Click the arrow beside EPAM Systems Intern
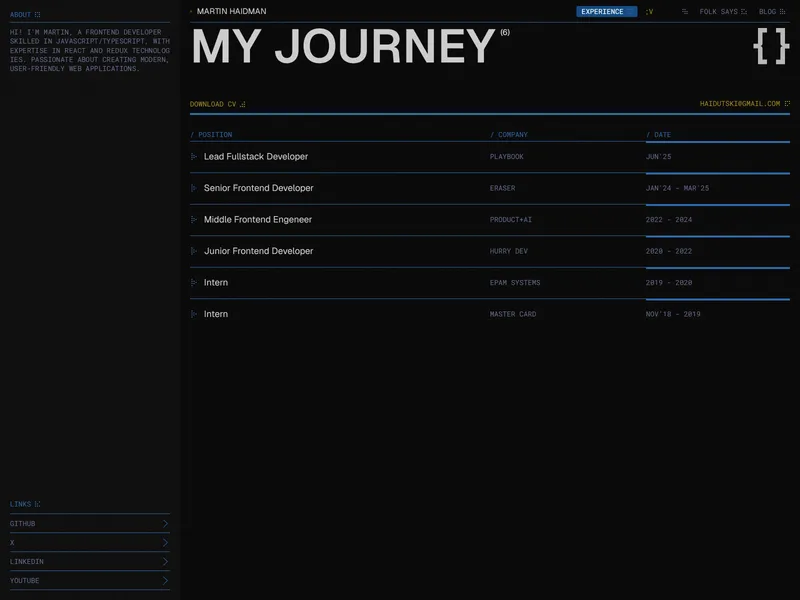 coord(193,283)
